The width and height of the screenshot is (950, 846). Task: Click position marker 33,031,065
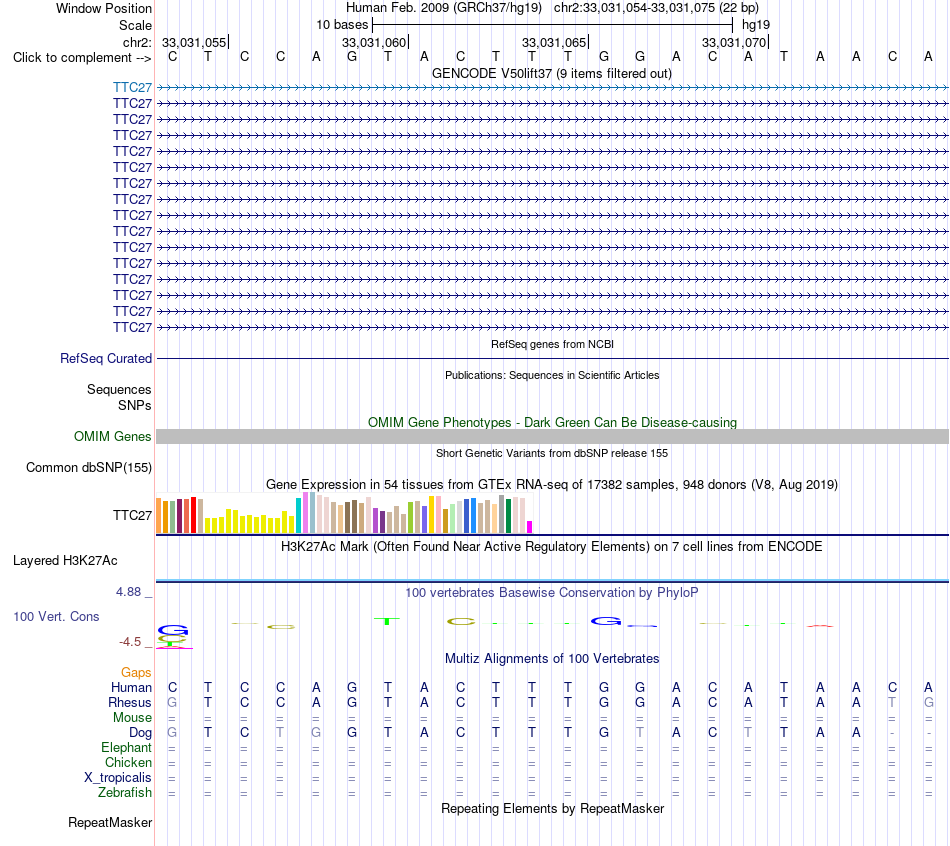point(554,42)
